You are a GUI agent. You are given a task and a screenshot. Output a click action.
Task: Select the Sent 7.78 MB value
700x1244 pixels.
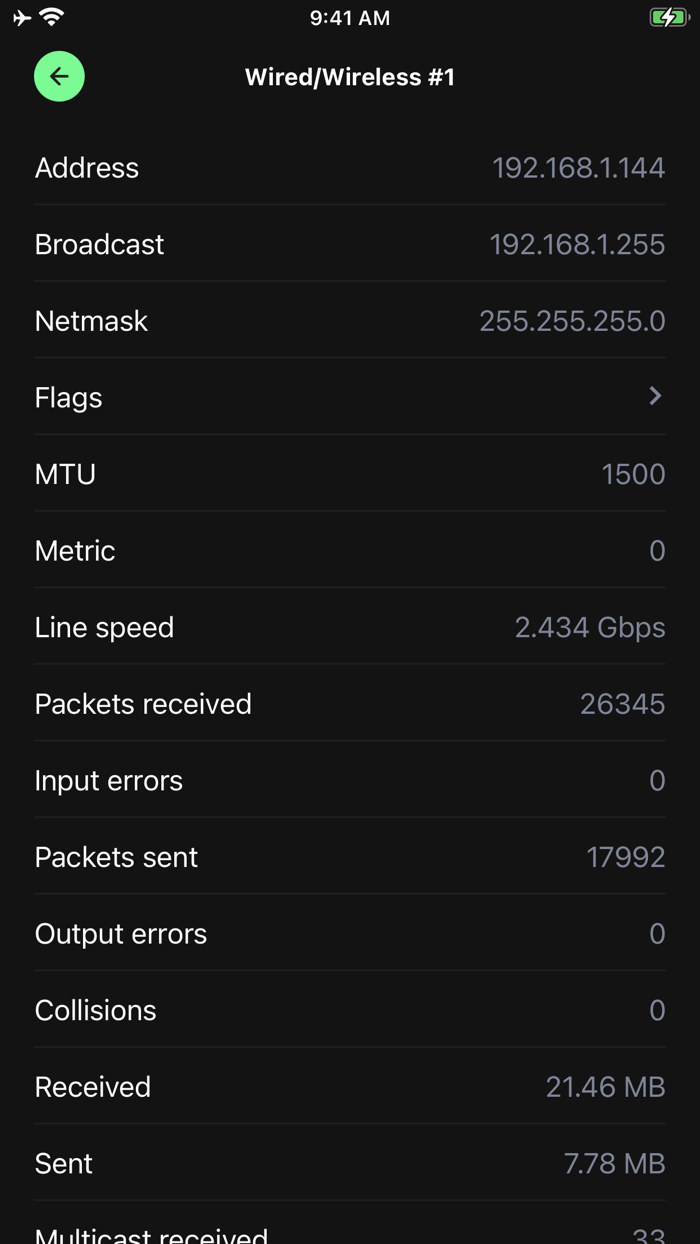(x=614, y=1164)
